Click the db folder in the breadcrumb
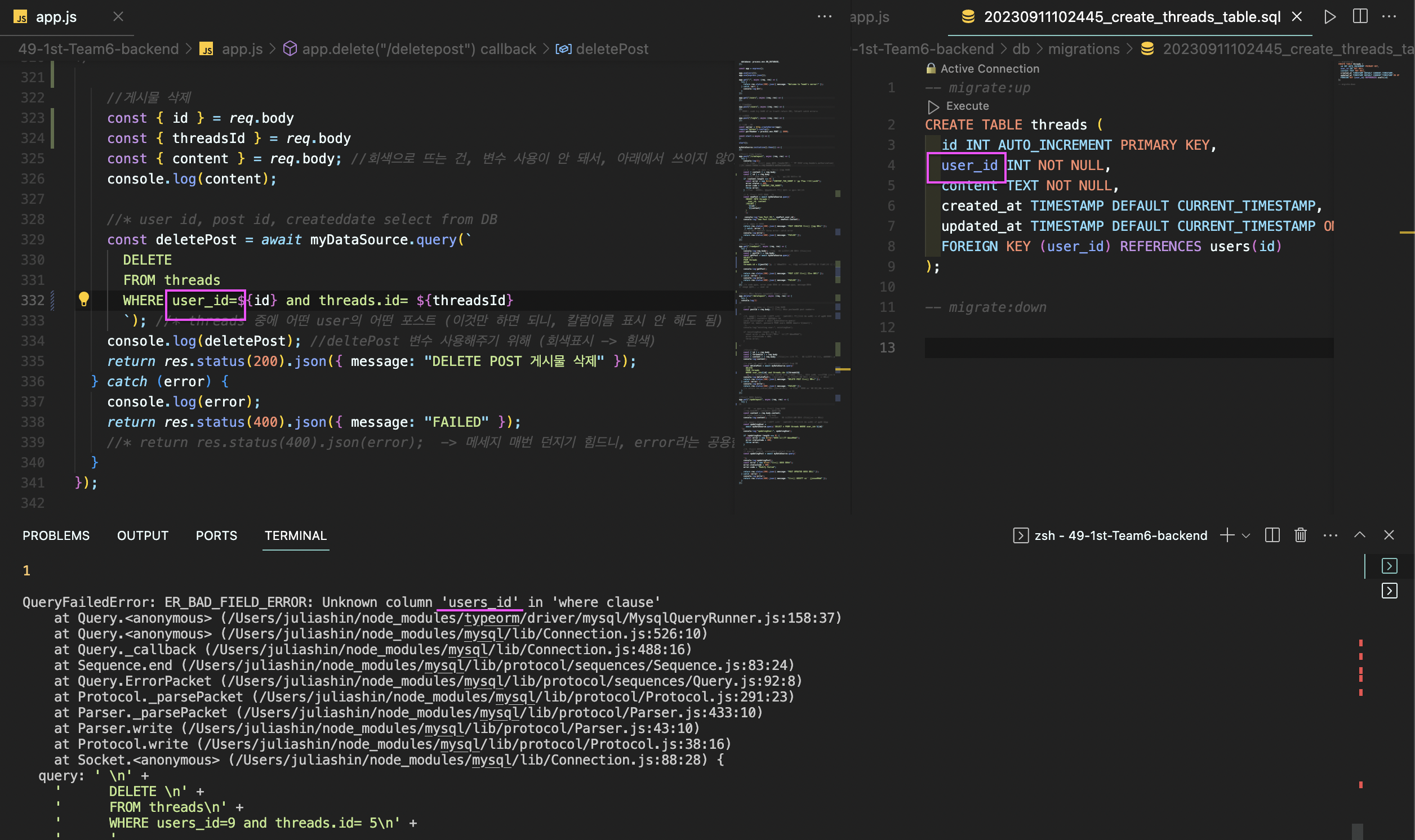Viewport: 1415px width, 840px height. [1021, 49]
